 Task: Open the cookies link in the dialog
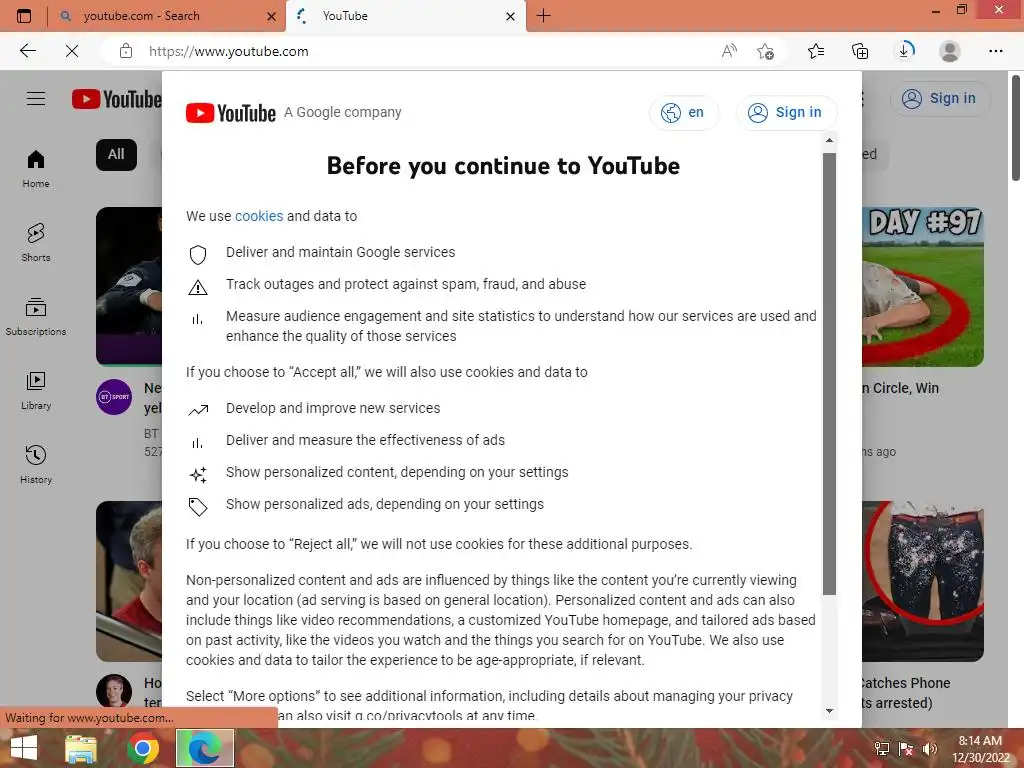pyautogui.click(x=259, y=216)
